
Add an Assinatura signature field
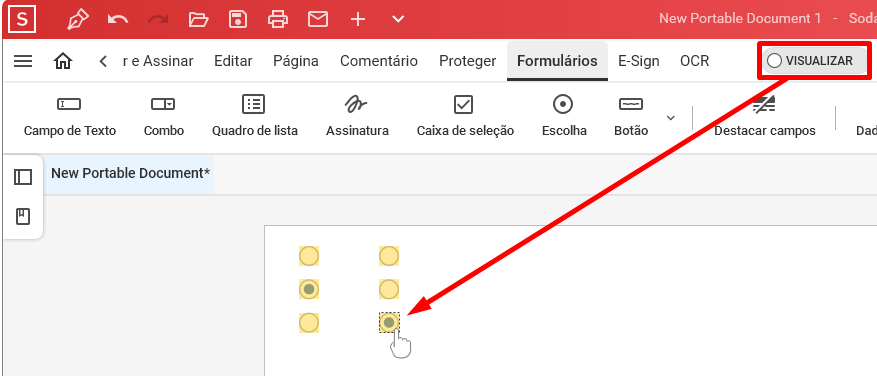point(357,116)
